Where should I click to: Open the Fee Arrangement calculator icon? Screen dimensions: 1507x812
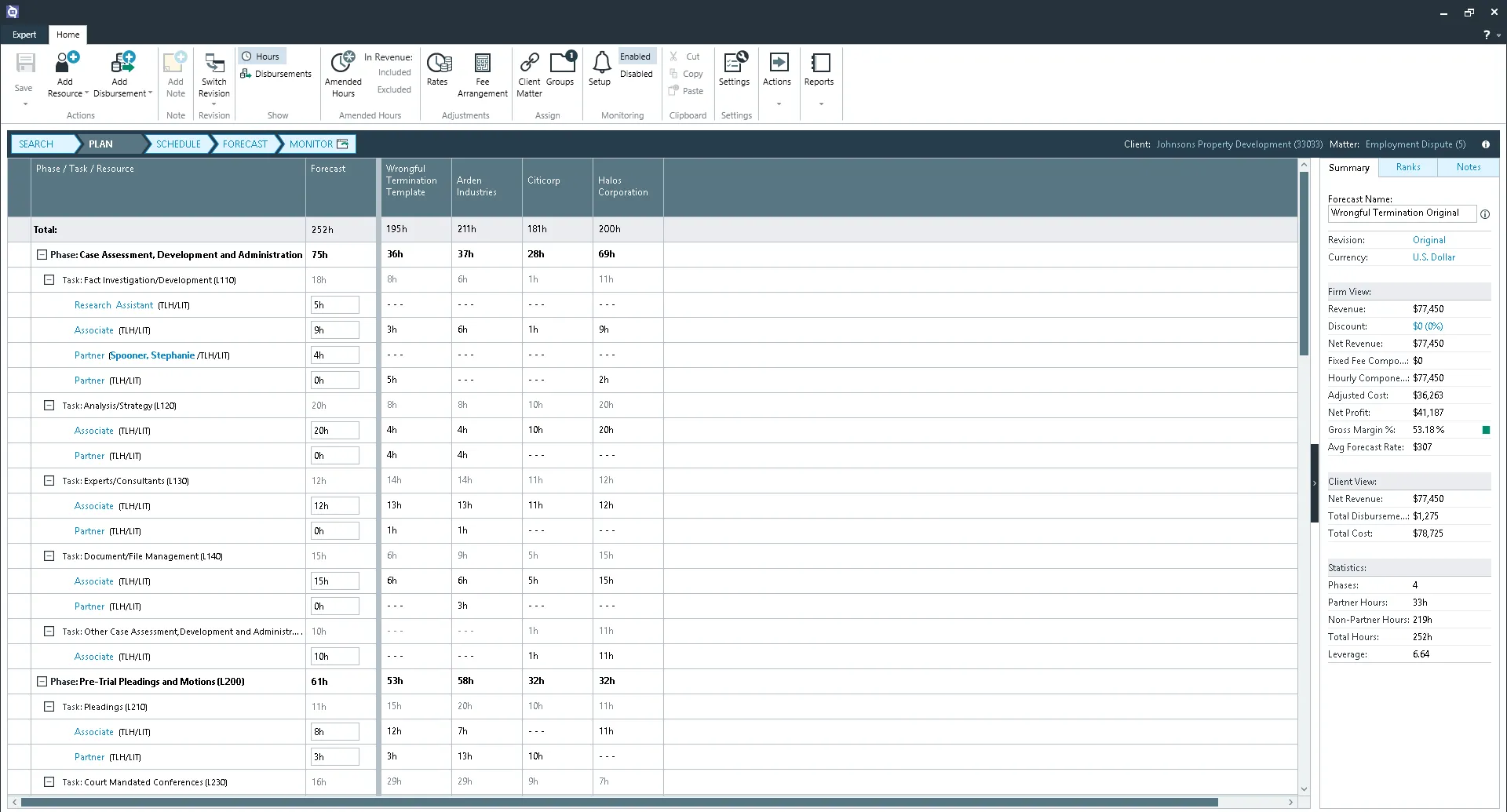482,63
